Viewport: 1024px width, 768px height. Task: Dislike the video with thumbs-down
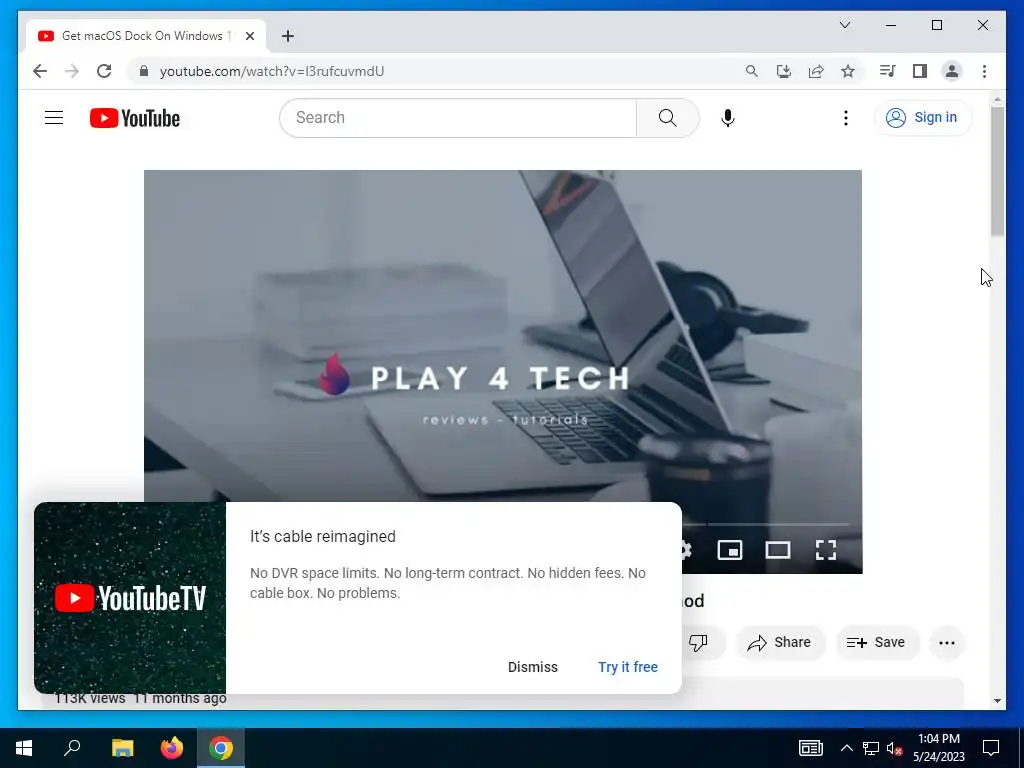[x=698, y=643]
